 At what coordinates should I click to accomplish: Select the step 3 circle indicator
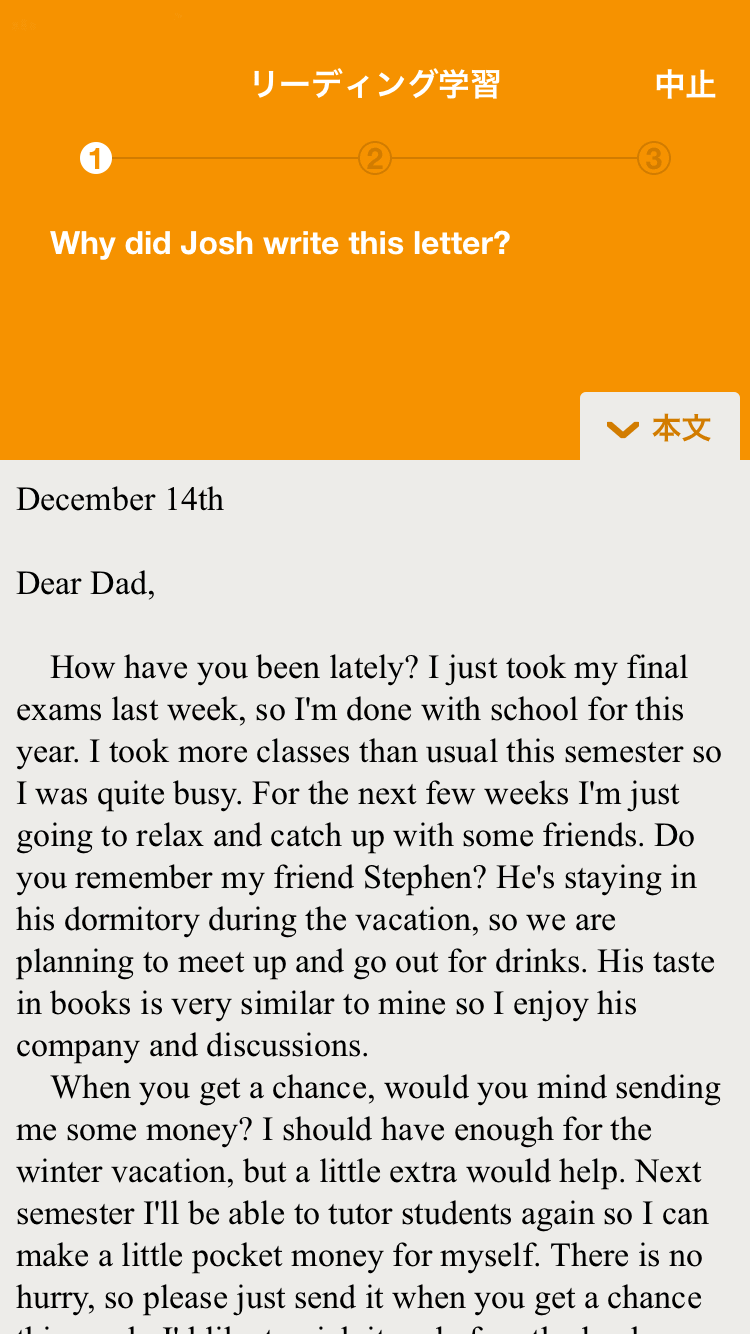tap(654, 158)
